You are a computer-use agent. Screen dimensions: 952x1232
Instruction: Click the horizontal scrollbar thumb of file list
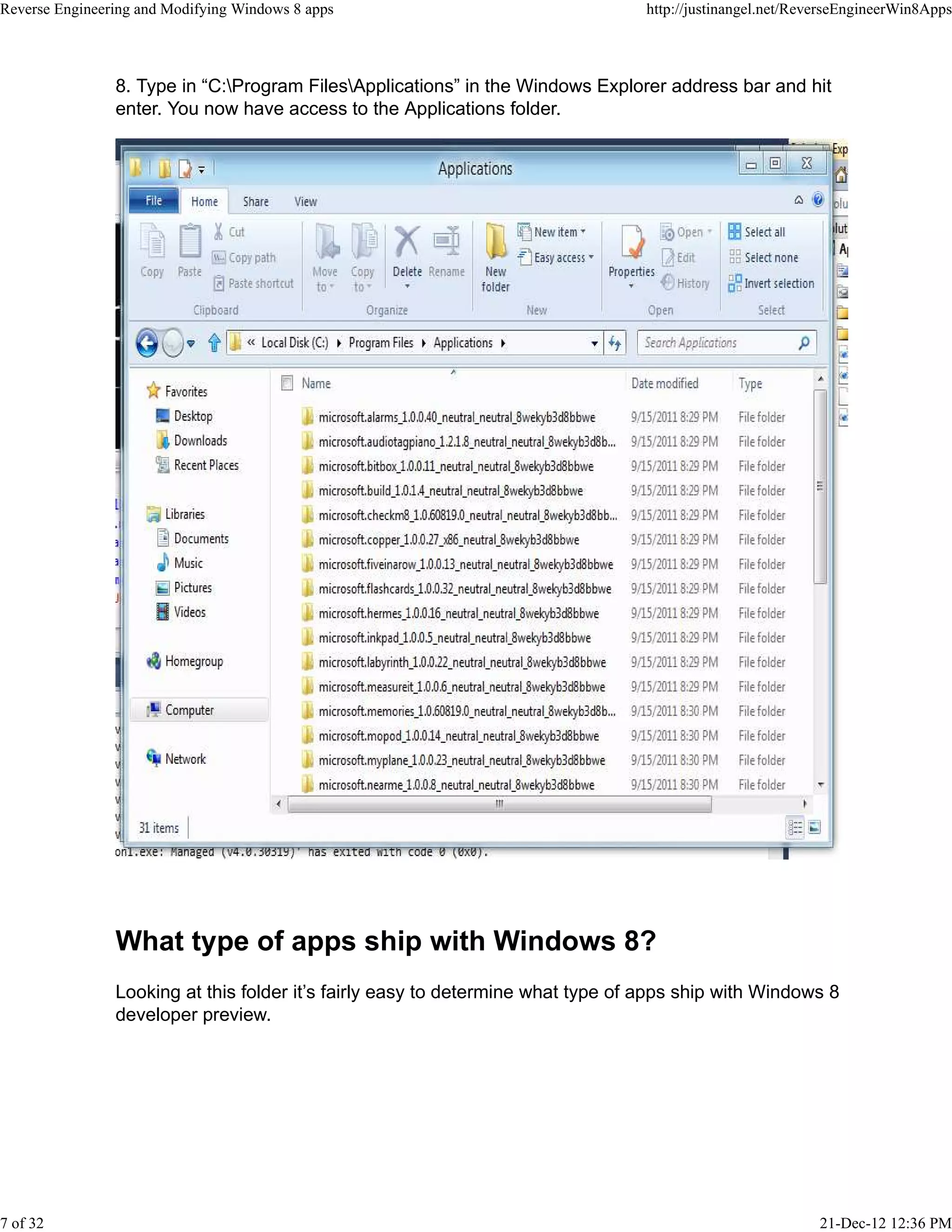point(500,804)
